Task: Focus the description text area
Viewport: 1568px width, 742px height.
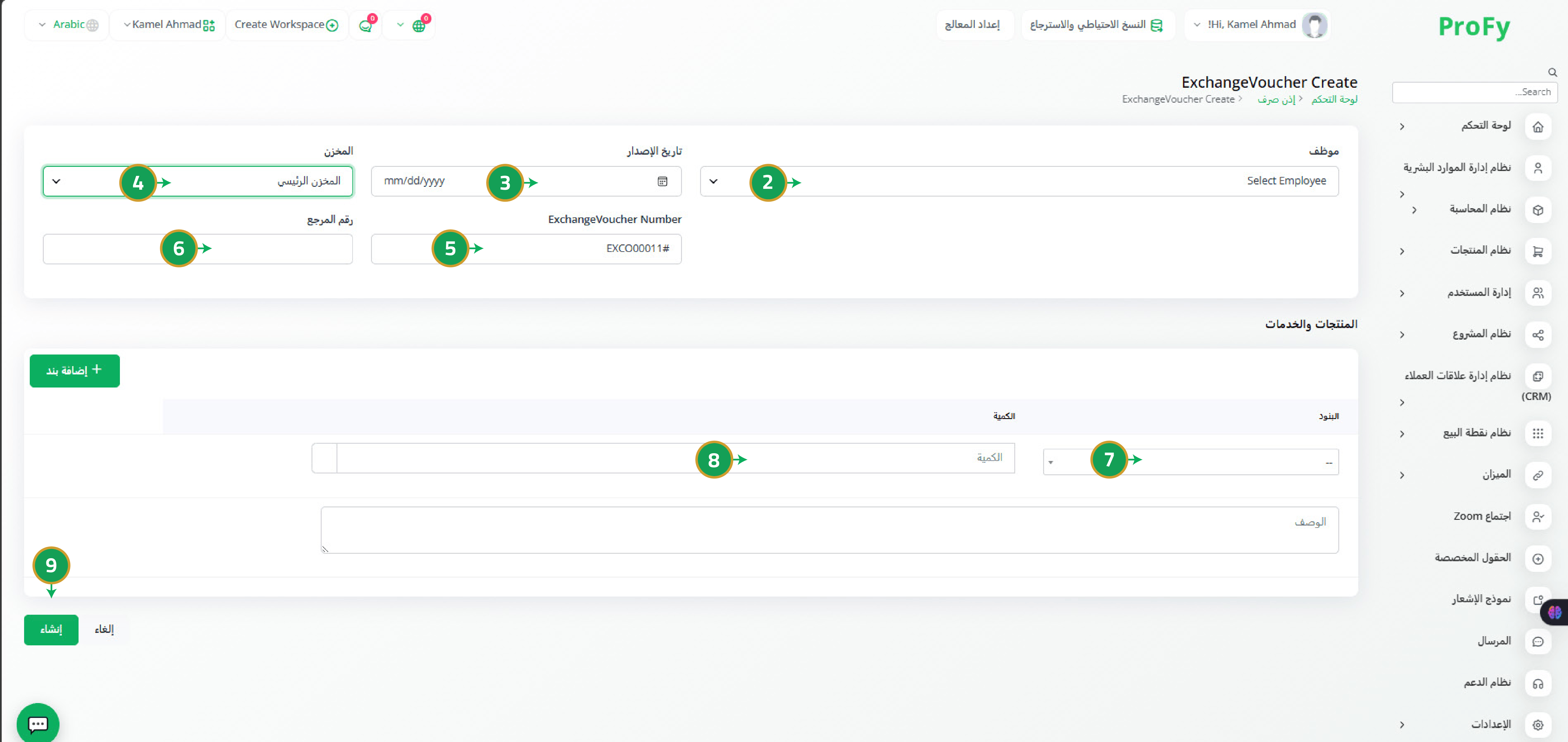Action: [x=830, y=530]
